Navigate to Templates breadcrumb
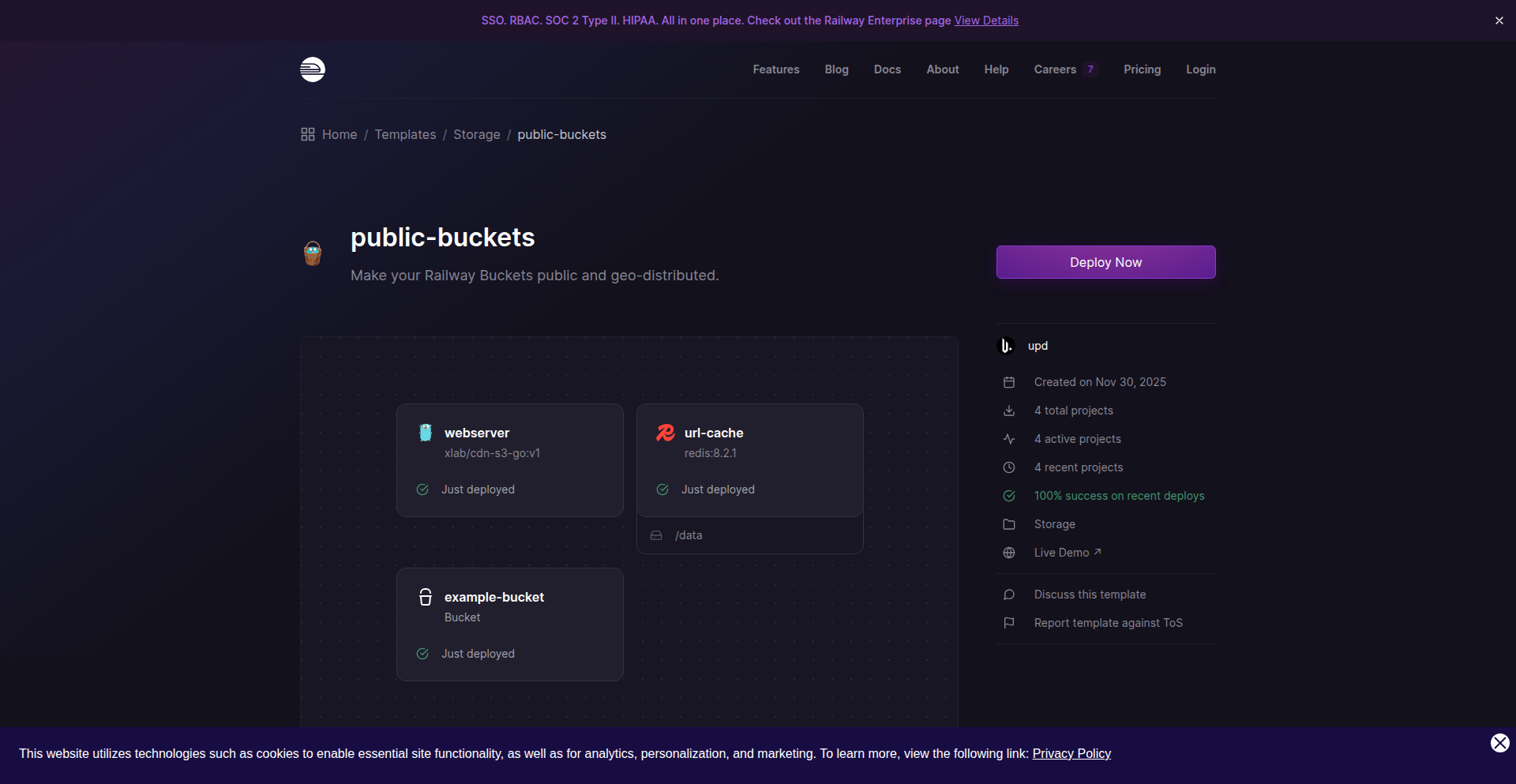1516x784 pixels. click(405, 134)
